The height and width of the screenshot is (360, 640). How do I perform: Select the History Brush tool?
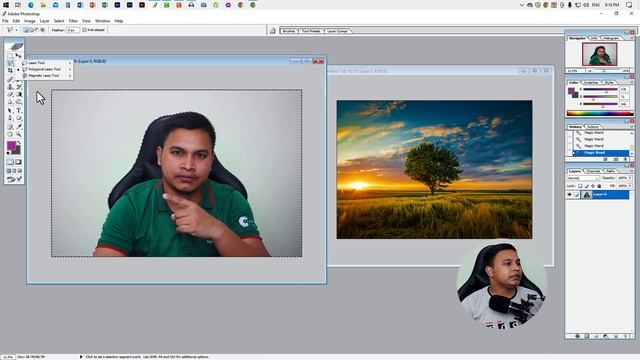19,87
